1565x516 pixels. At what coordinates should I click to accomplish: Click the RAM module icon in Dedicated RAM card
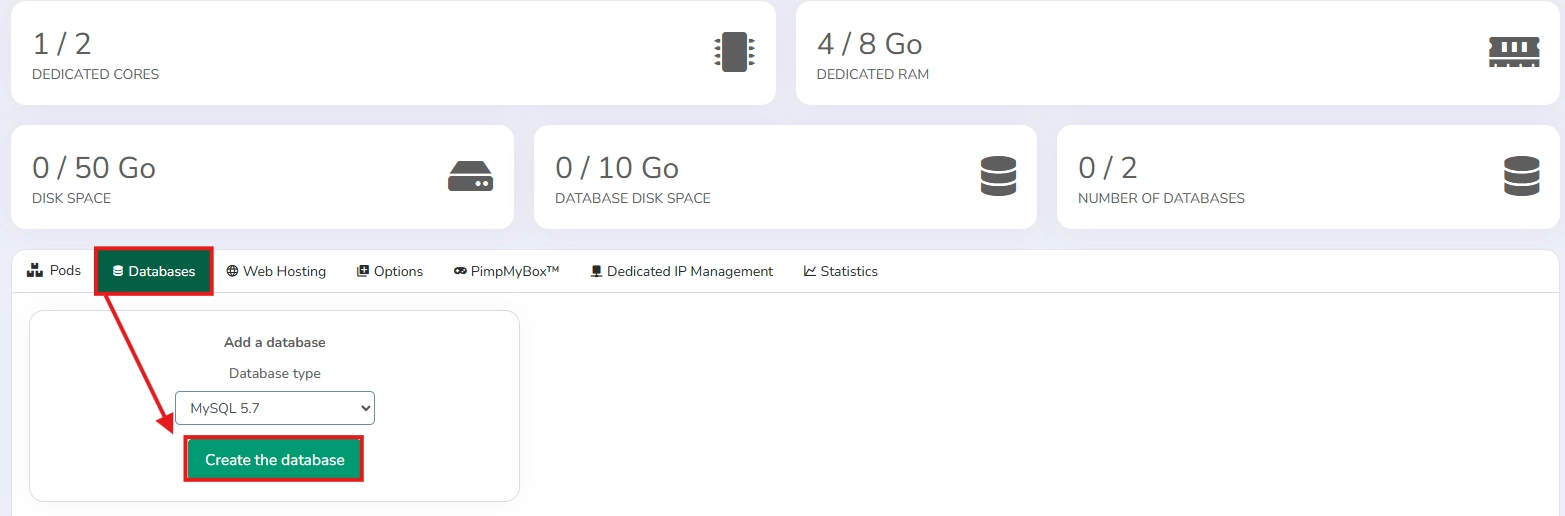point(1514,52)
